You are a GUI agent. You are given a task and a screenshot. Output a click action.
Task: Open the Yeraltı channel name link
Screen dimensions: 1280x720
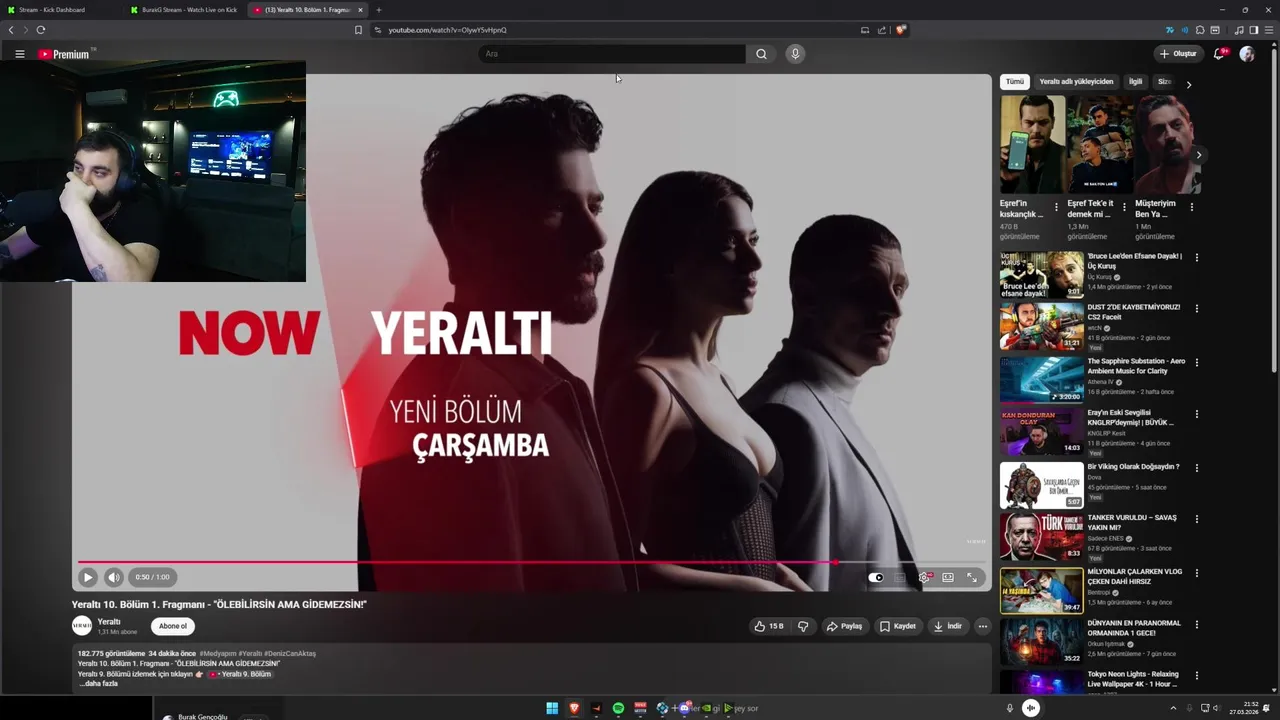tap(109, 621)
